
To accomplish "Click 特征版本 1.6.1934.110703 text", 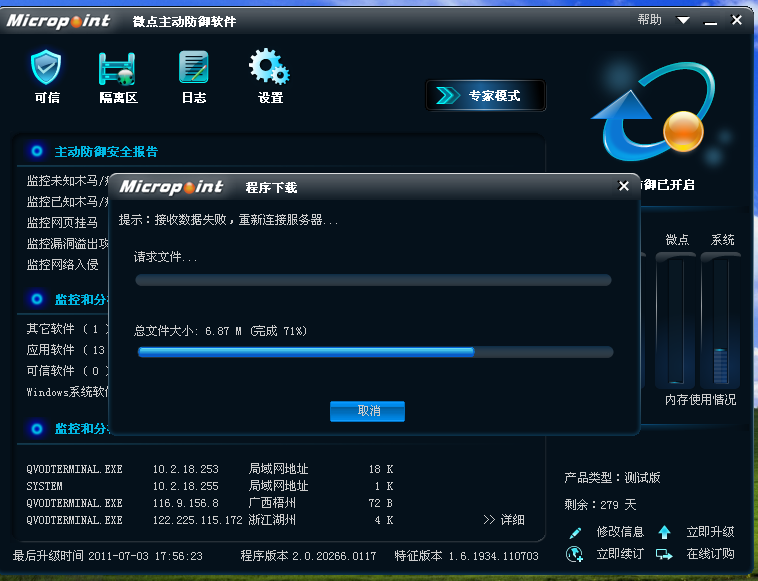I will (x=466, y=556).
